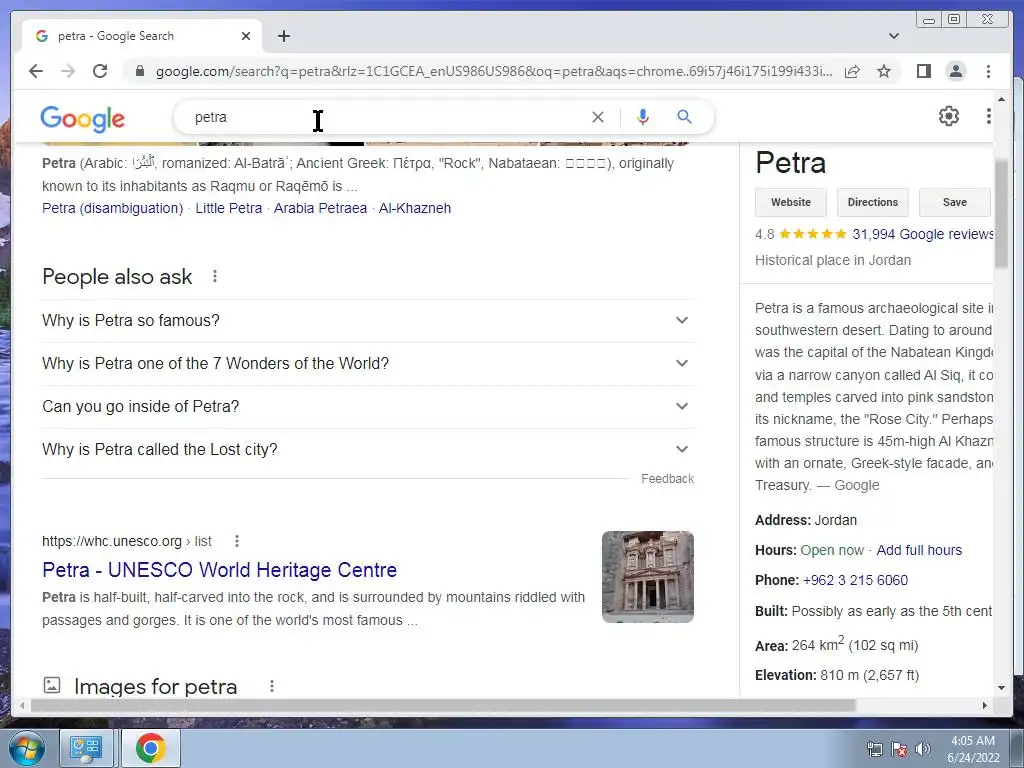Click the horizontal scrollbar thumb
The image size is (1024, 768).
pos(443,705)
